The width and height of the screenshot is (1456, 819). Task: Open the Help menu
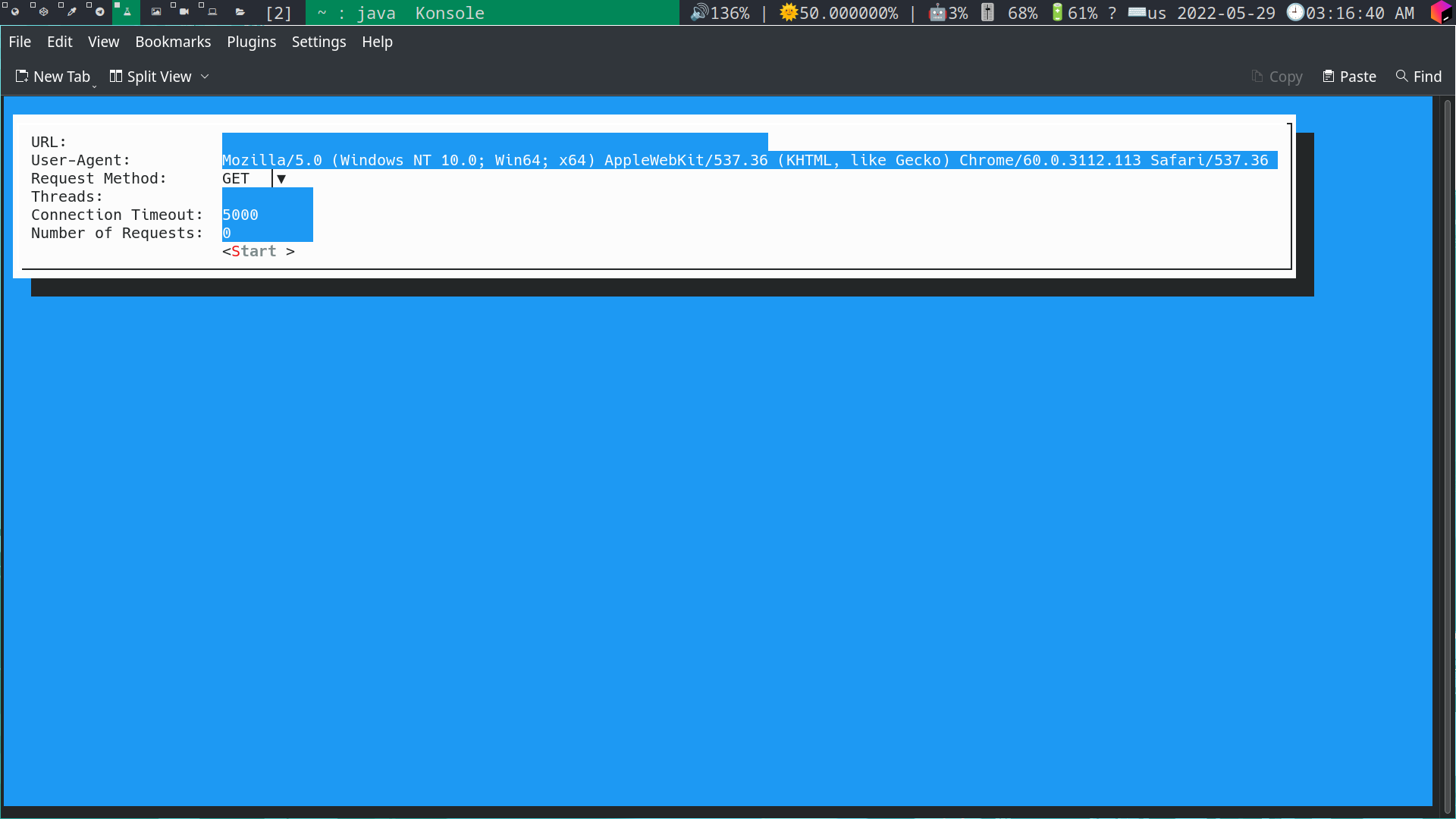point(377,42)
